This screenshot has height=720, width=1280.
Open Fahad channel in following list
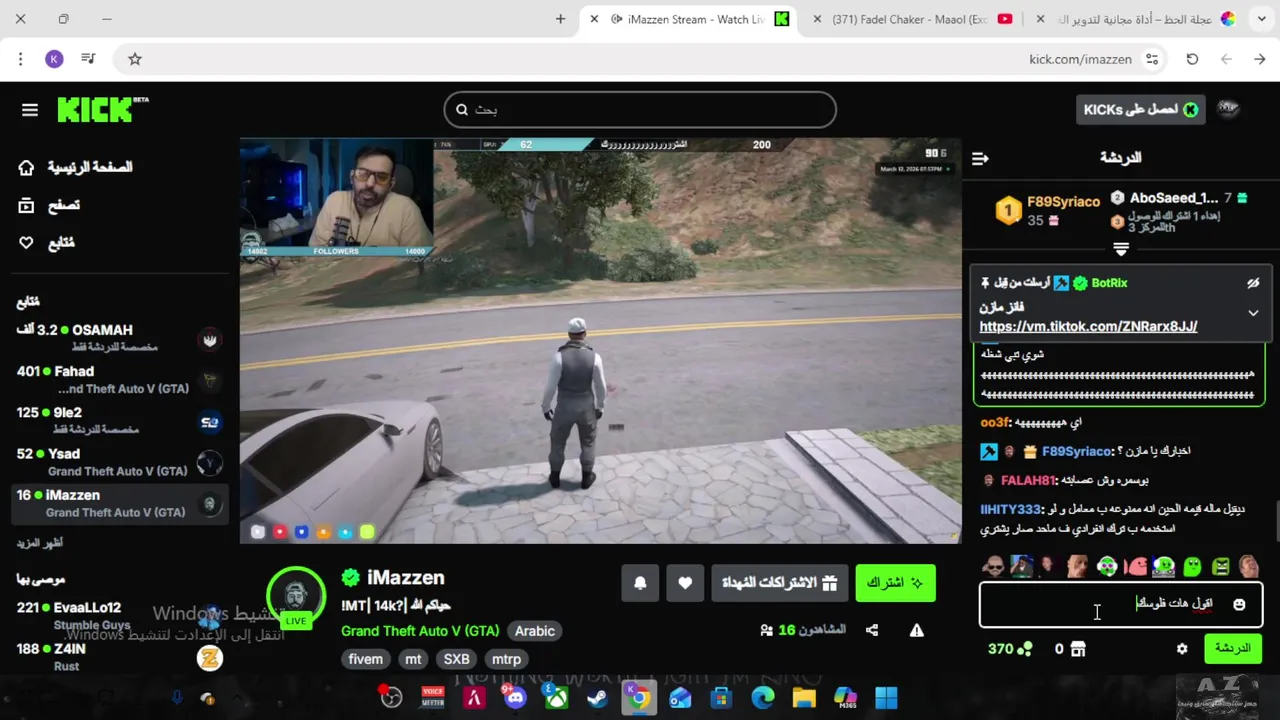pyautogui.click(x=120, y=380)
